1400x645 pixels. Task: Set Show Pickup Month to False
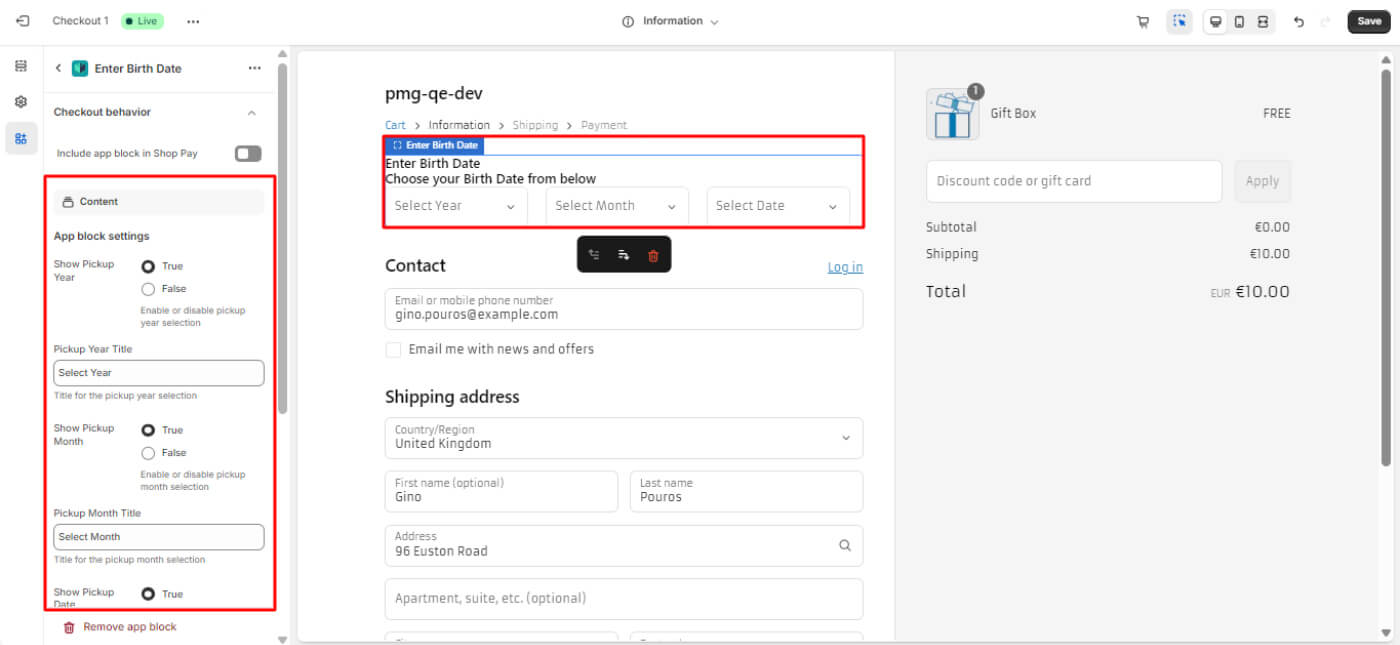[x=148, y=453]
